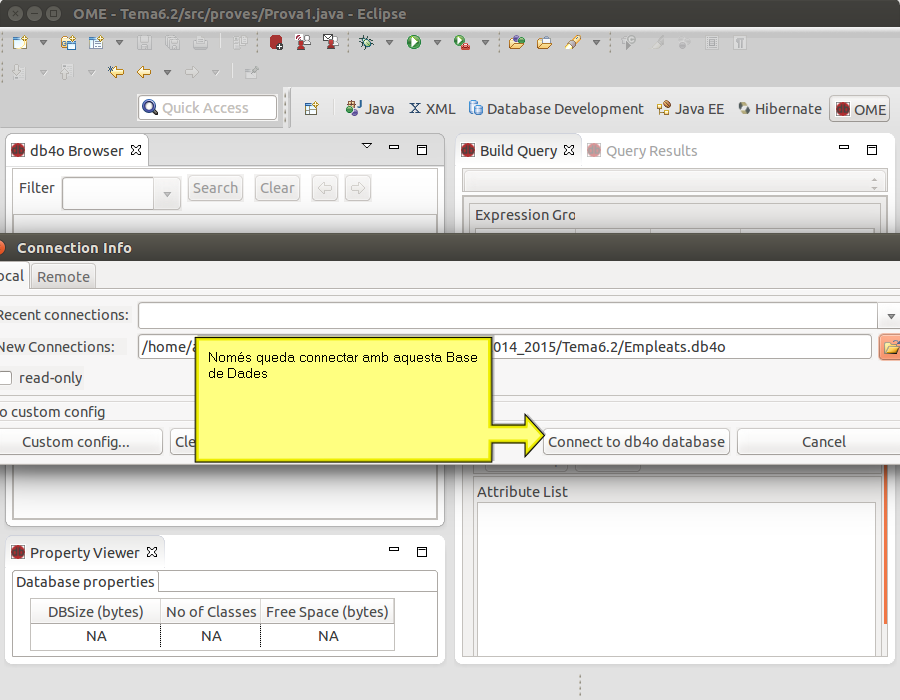This screenshot has height=700, width=900.
Task: Click the Open Perspective icon
Action: [311, 108]
